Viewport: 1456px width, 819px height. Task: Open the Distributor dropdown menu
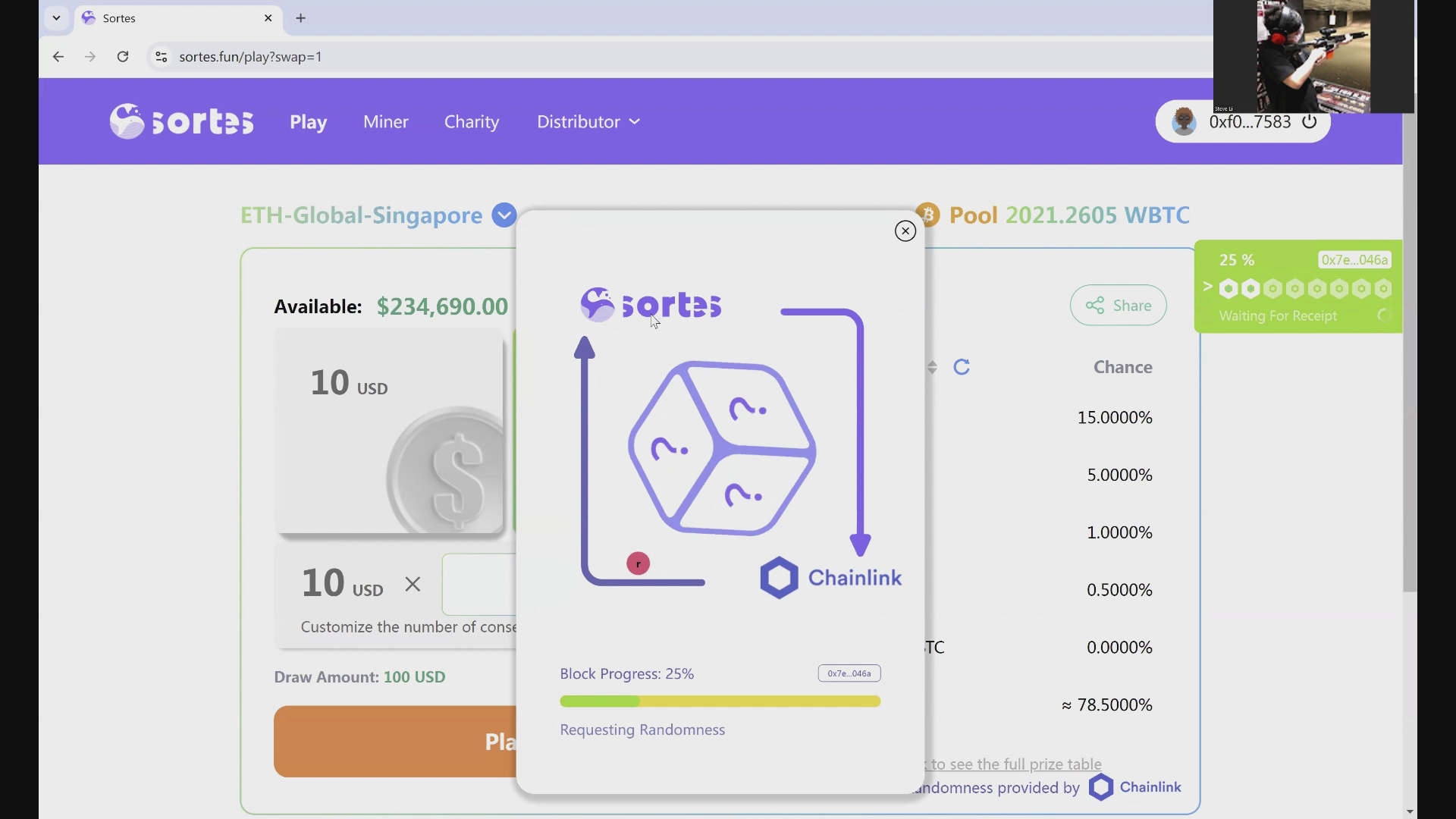588,121
